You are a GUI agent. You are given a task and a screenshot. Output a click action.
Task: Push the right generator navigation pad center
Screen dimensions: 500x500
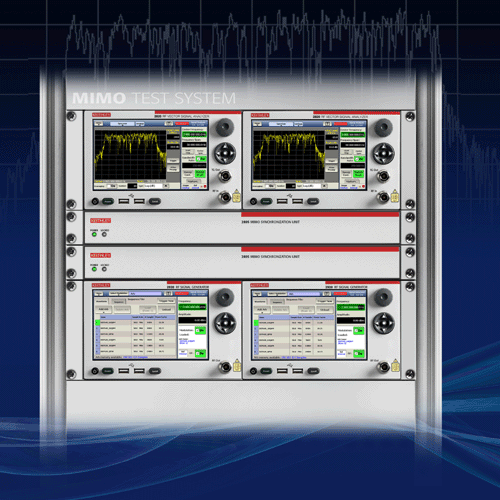384,323
